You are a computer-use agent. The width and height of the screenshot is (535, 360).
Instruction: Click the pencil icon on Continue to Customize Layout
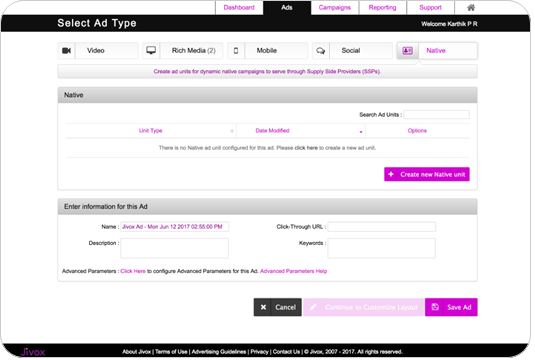[313, 307]
